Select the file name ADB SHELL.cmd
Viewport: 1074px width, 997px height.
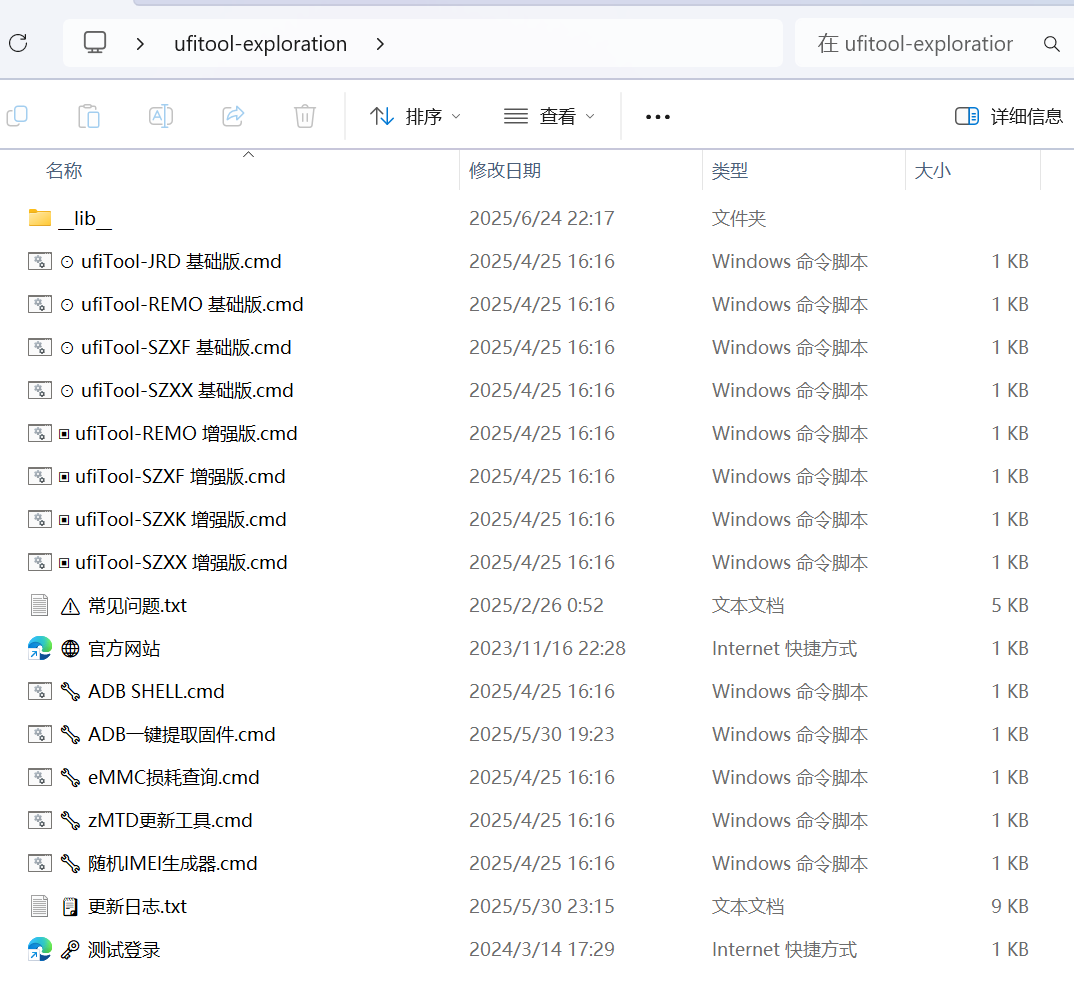click(156, 691)
